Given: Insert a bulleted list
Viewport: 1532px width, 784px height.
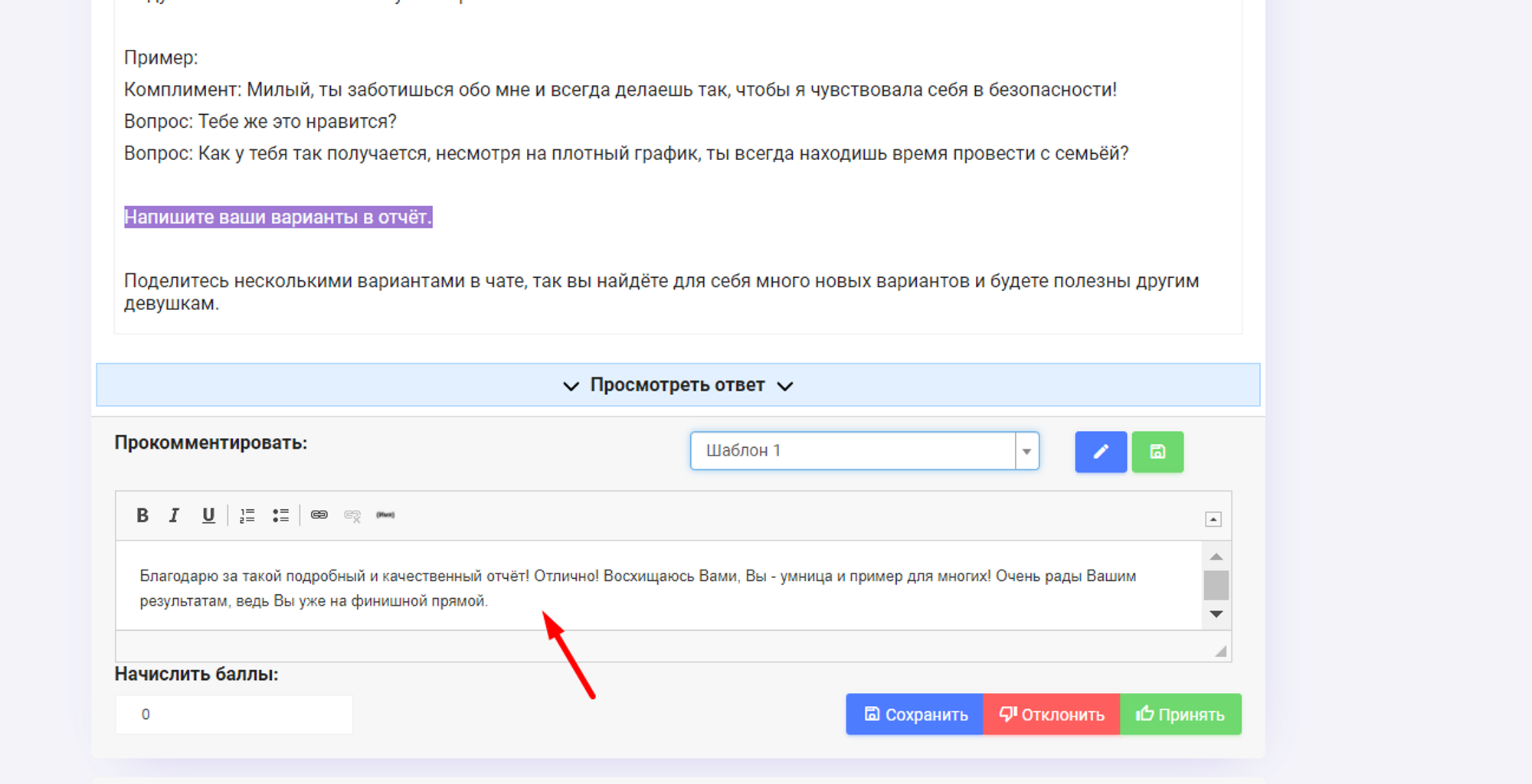Looking at the screenshot, I should [x=280, y=515].
